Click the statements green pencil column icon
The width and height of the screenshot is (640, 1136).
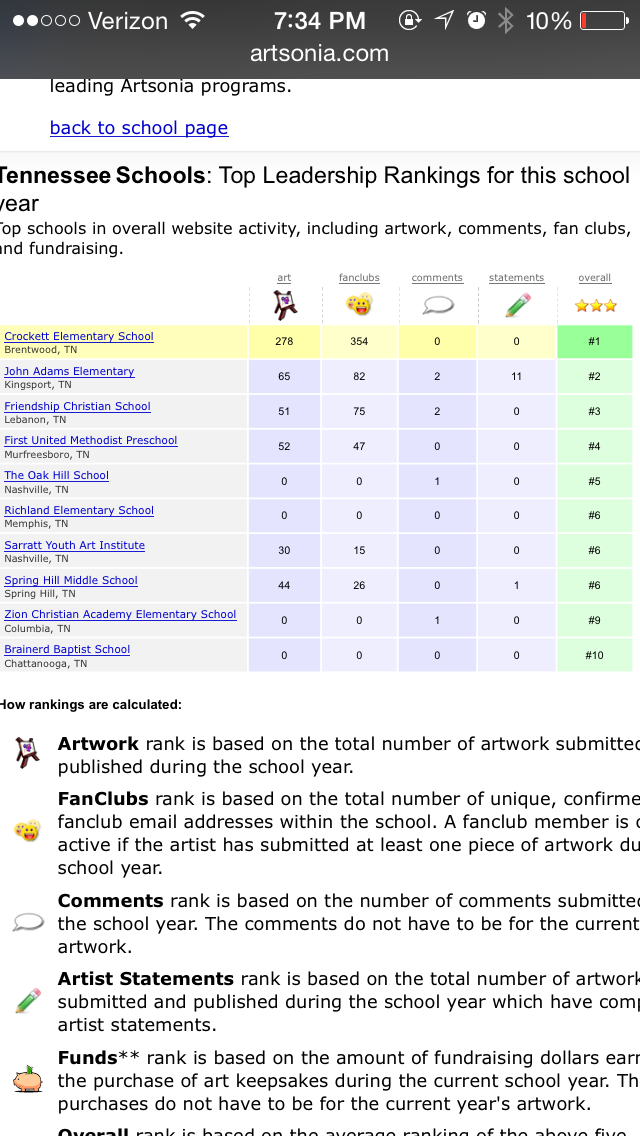pos(517,305)
